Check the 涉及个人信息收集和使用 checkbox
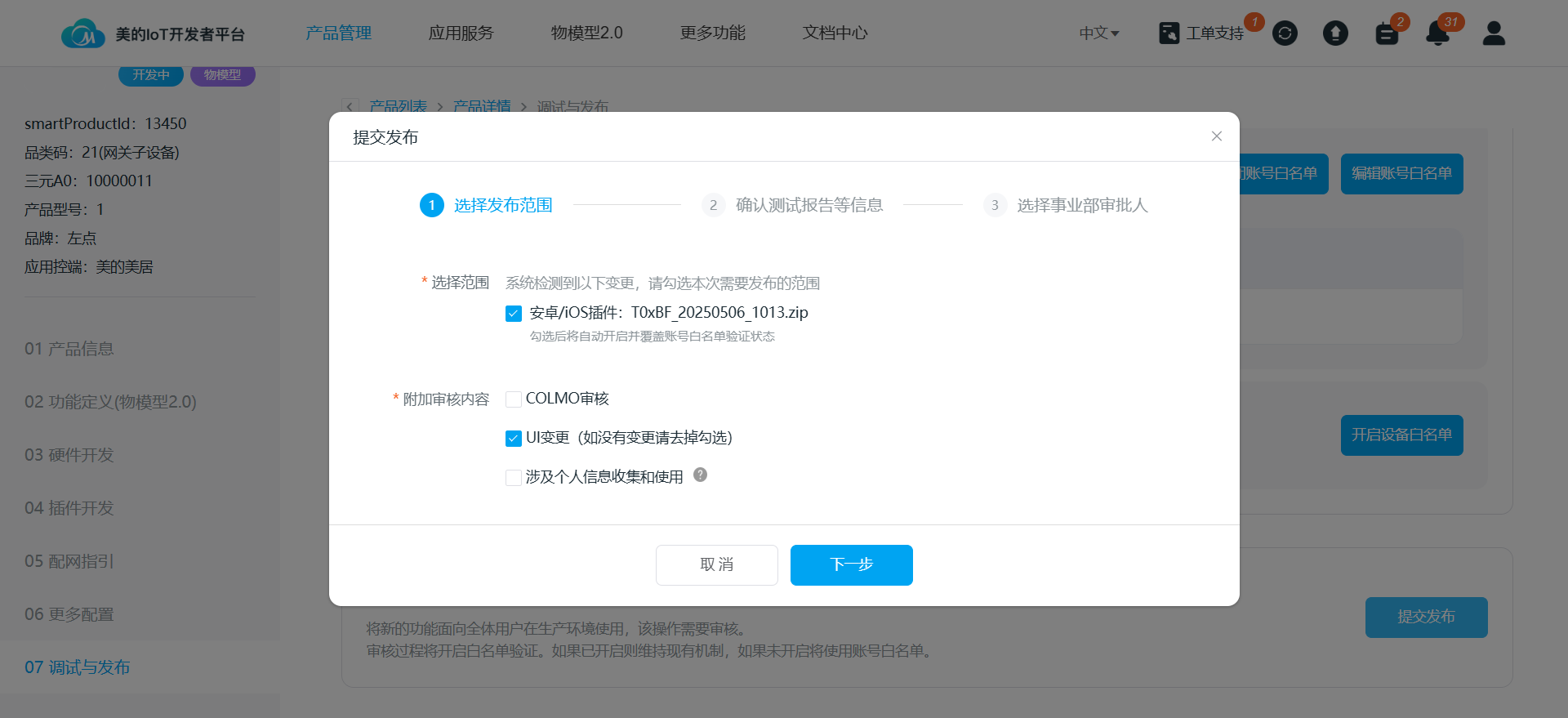The height and width of the screenshot is (718, 1568). pos(514,478)
